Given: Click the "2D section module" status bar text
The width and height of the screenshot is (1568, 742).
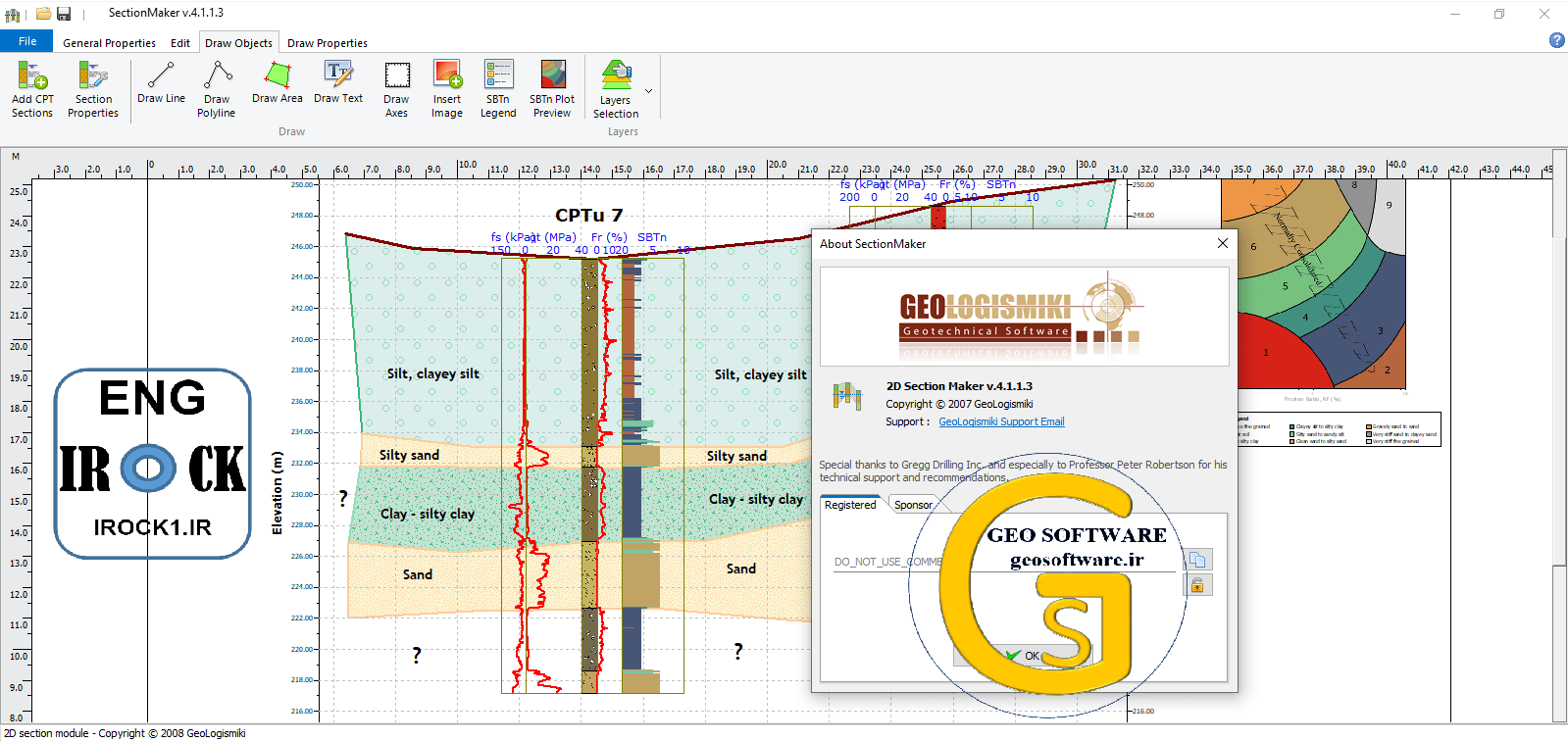Looking at the screenshot, I should point(125,733).
